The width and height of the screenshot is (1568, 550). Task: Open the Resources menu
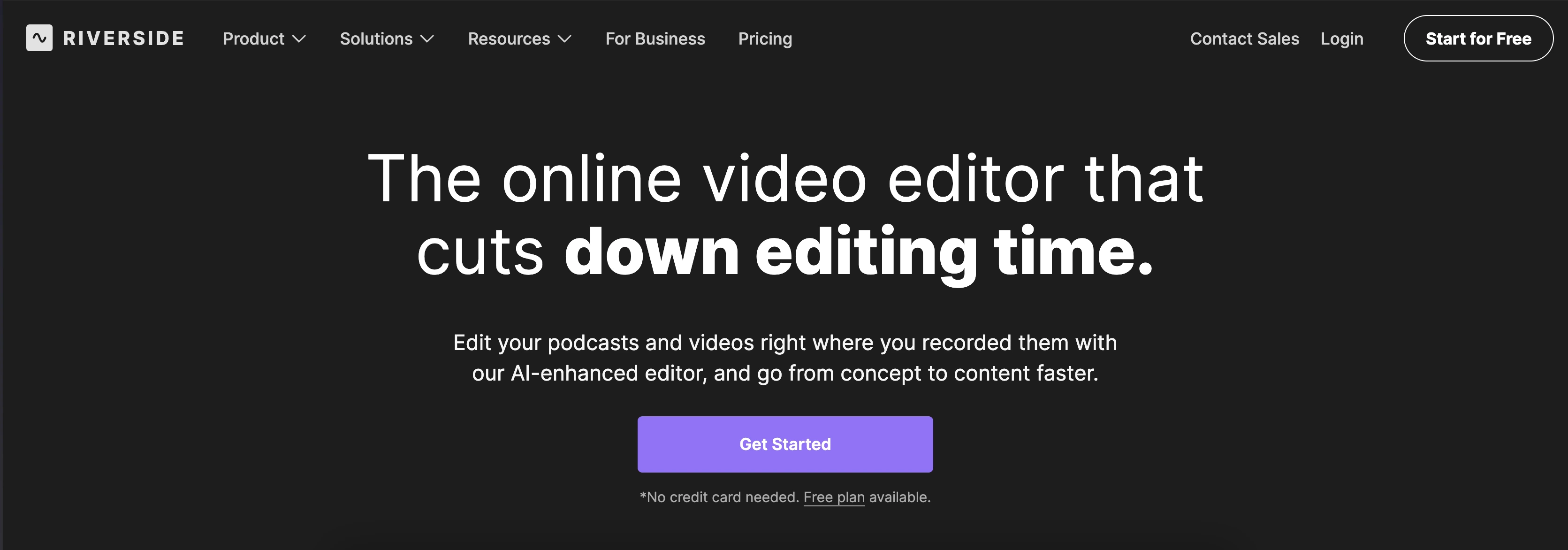(x=508, y=39)
